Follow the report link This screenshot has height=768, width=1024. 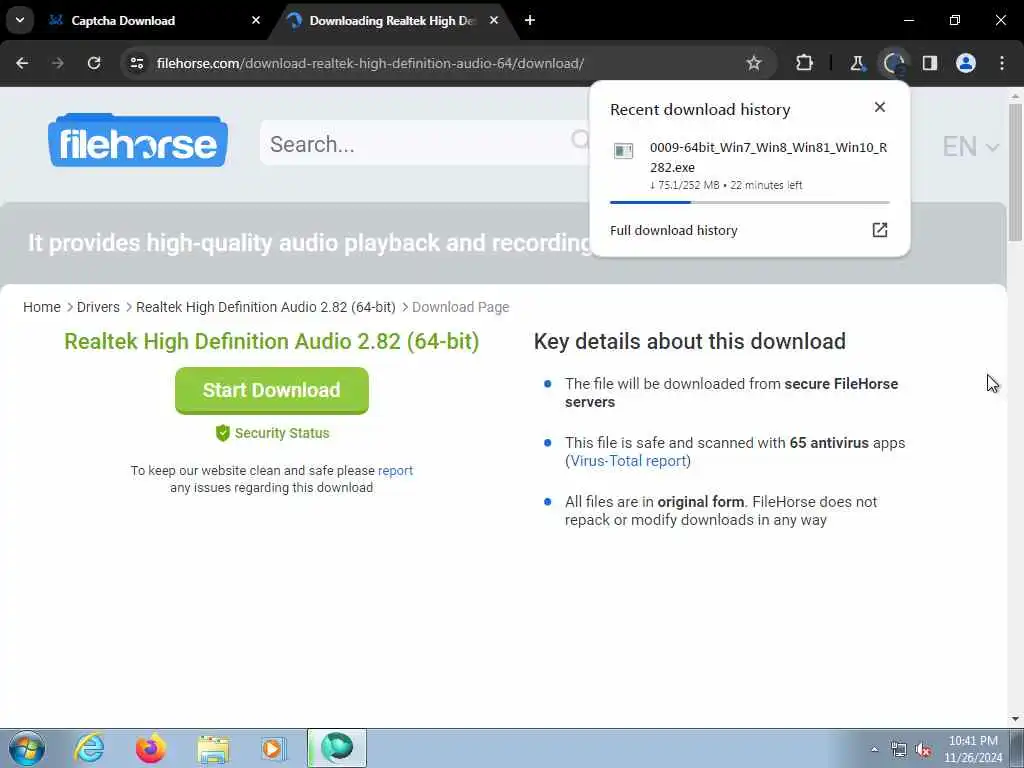[395, 471]
